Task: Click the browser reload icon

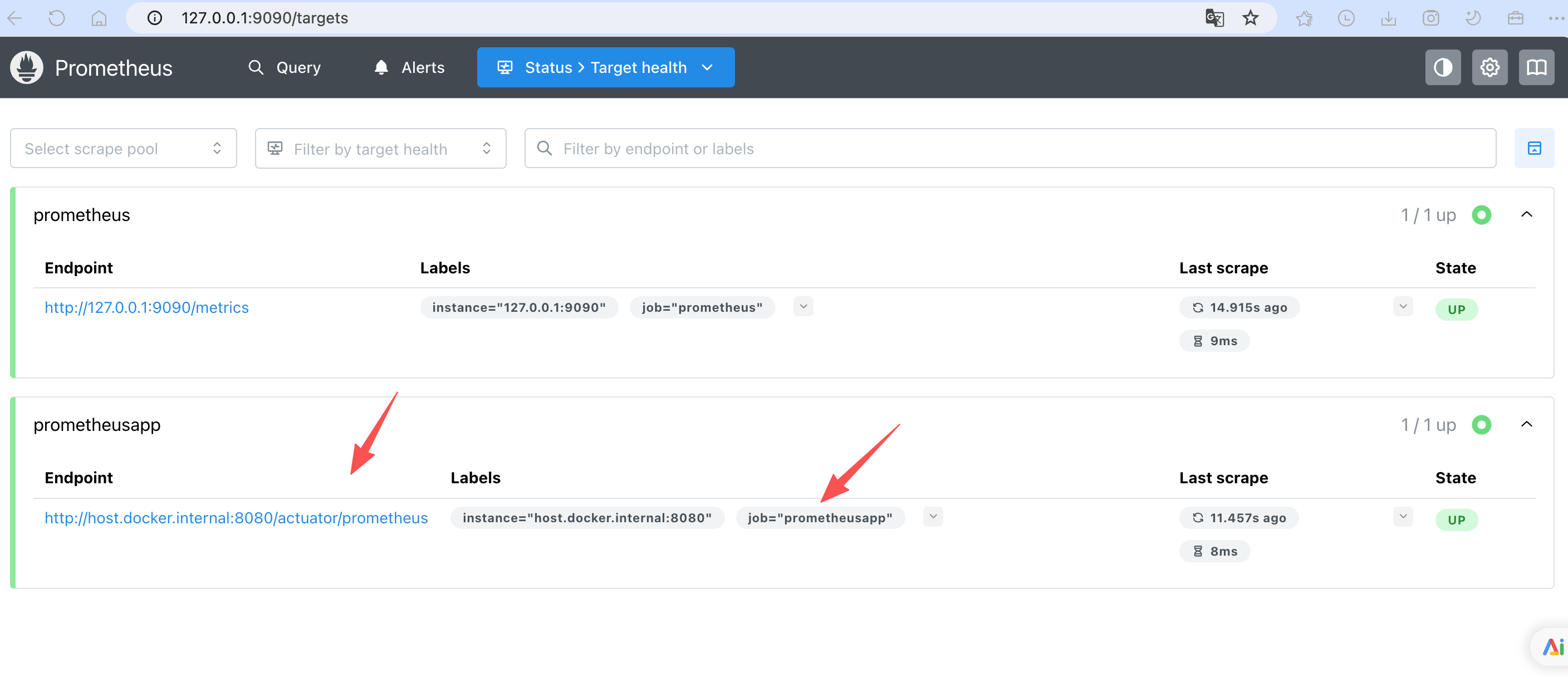Action: (57, 18)
